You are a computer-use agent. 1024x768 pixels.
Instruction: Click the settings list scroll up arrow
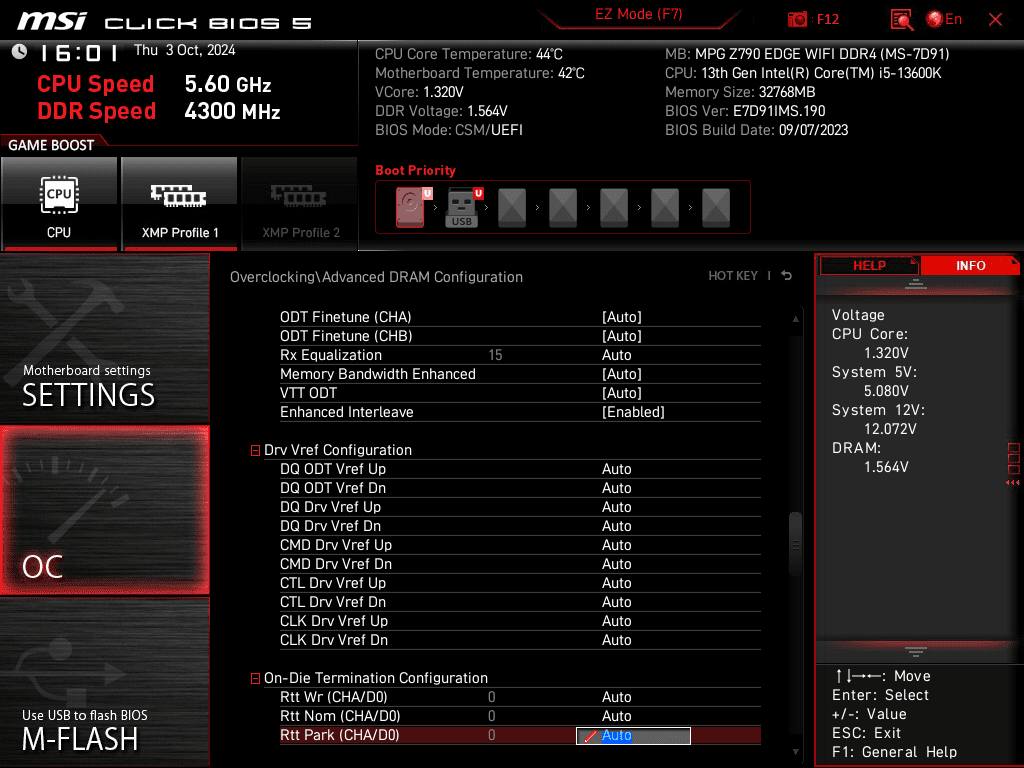click(795, 319)
